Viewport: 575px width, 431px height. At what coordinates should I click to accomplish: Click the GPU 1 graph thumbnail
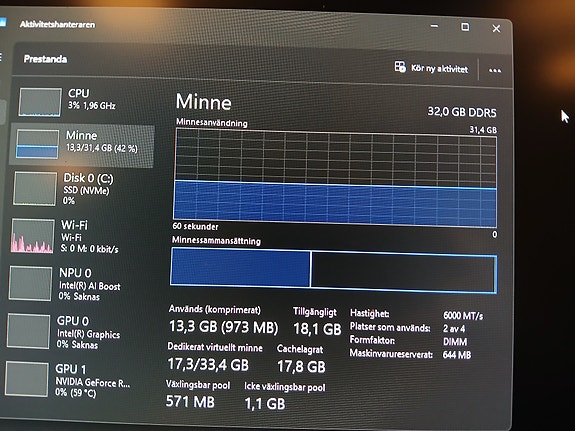click(x=26, y=379)
